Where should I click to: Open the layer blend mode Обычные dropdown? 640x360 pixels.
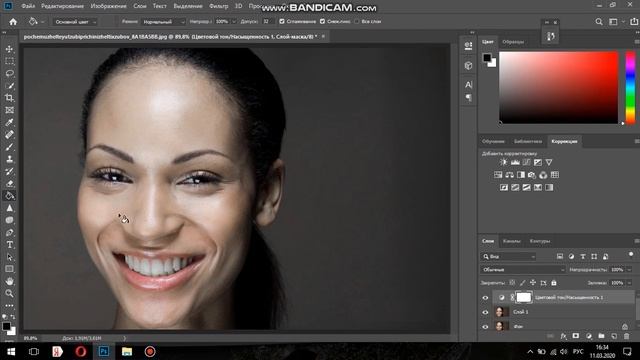[x=523, y=270]
